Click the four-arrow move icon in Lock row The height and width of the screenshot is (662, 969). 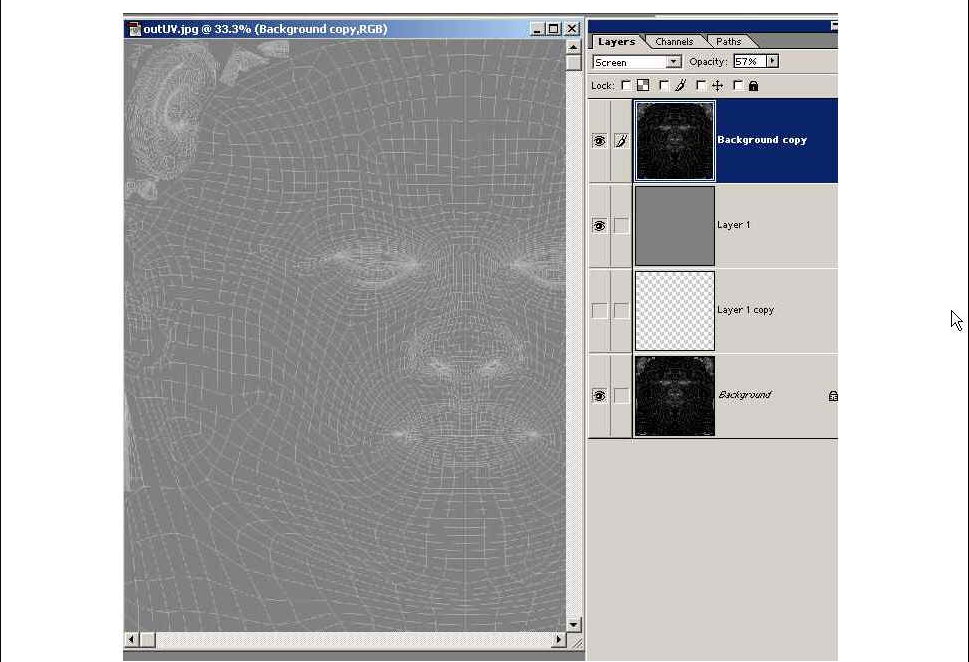(717, 85)
